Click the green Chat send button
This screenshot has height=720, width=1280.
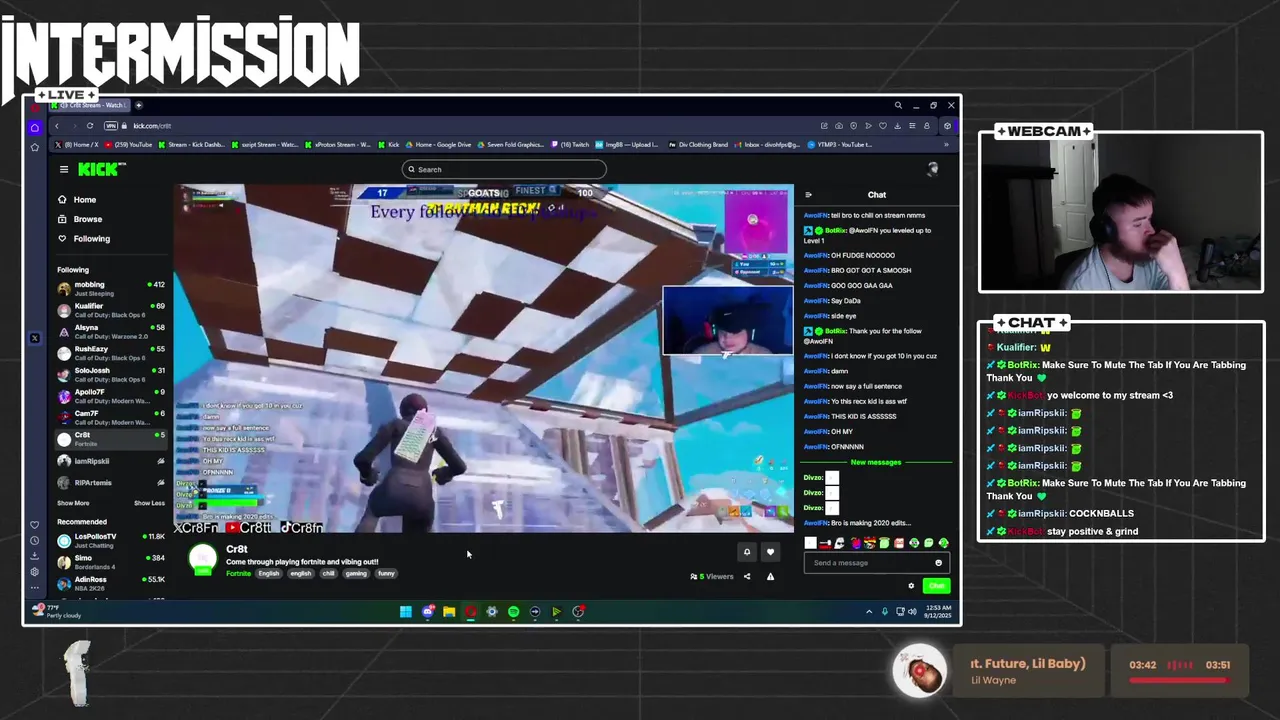click(x=936, y=586)
